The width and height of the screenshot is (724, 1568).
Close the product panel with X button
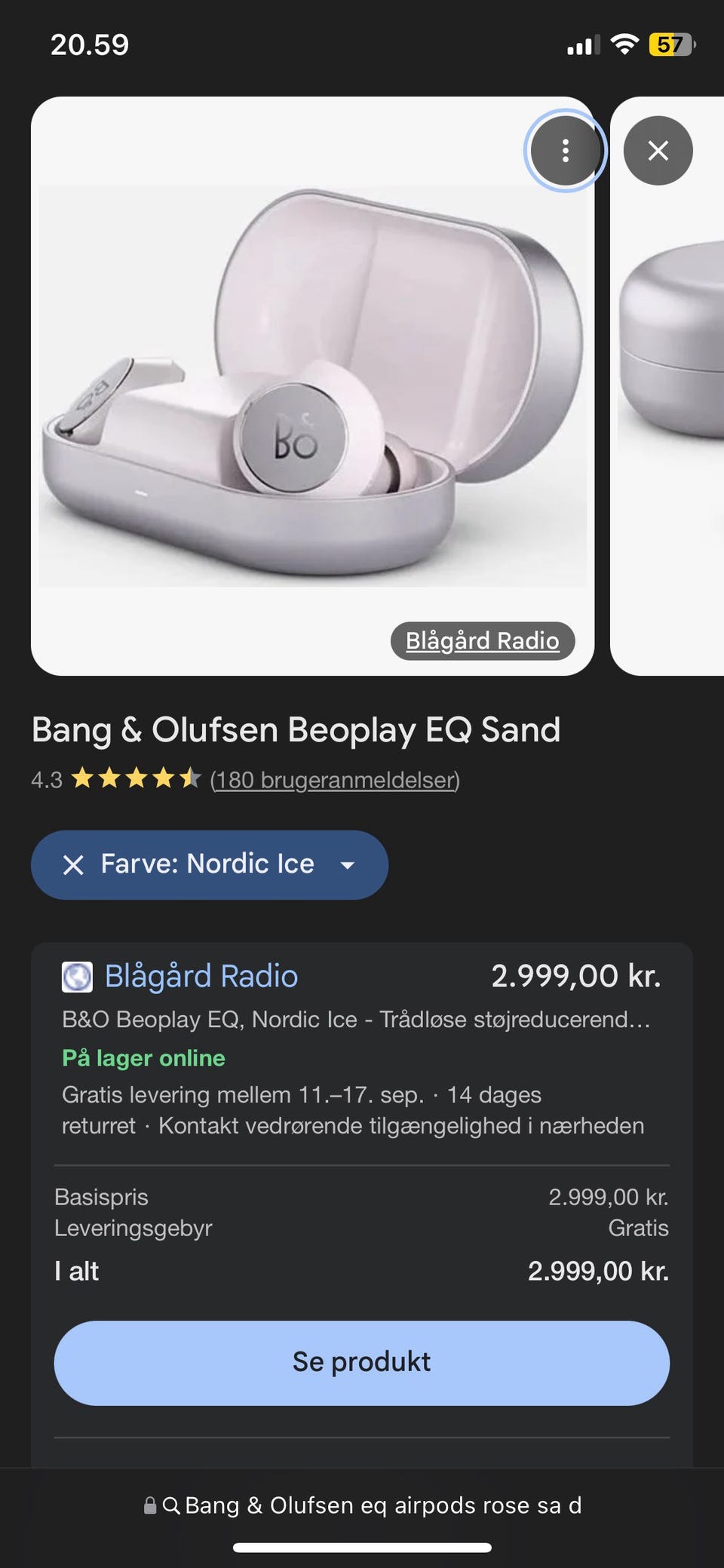pos(658,151)
